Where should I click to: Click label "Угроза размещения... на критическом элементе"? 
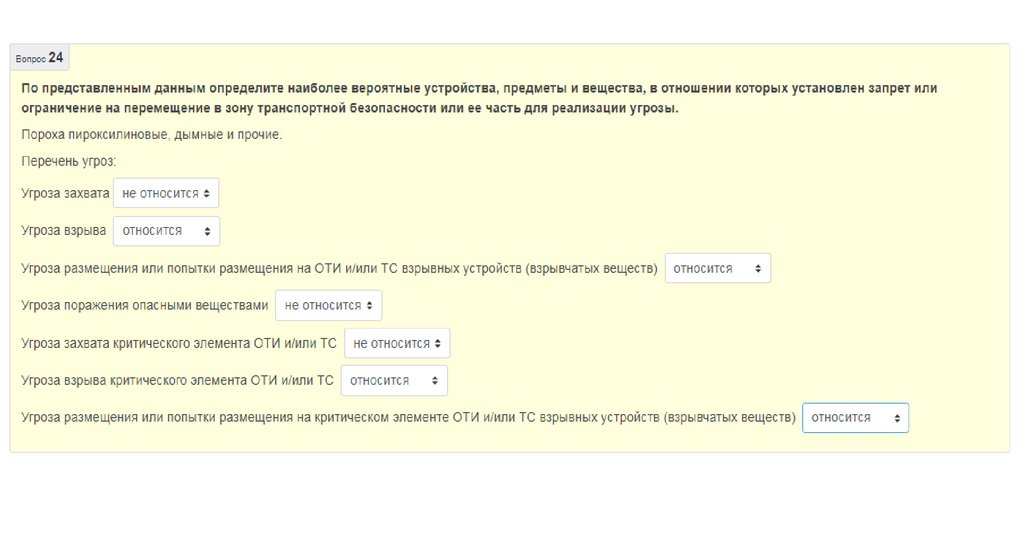[408, 418]
